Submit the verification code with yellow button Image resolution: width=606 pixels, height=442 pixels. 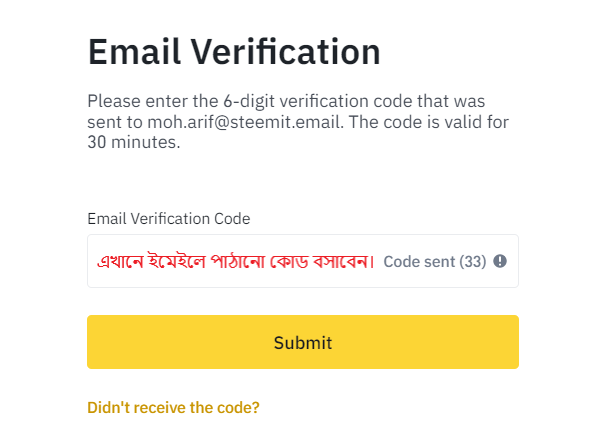coord(303,342)
